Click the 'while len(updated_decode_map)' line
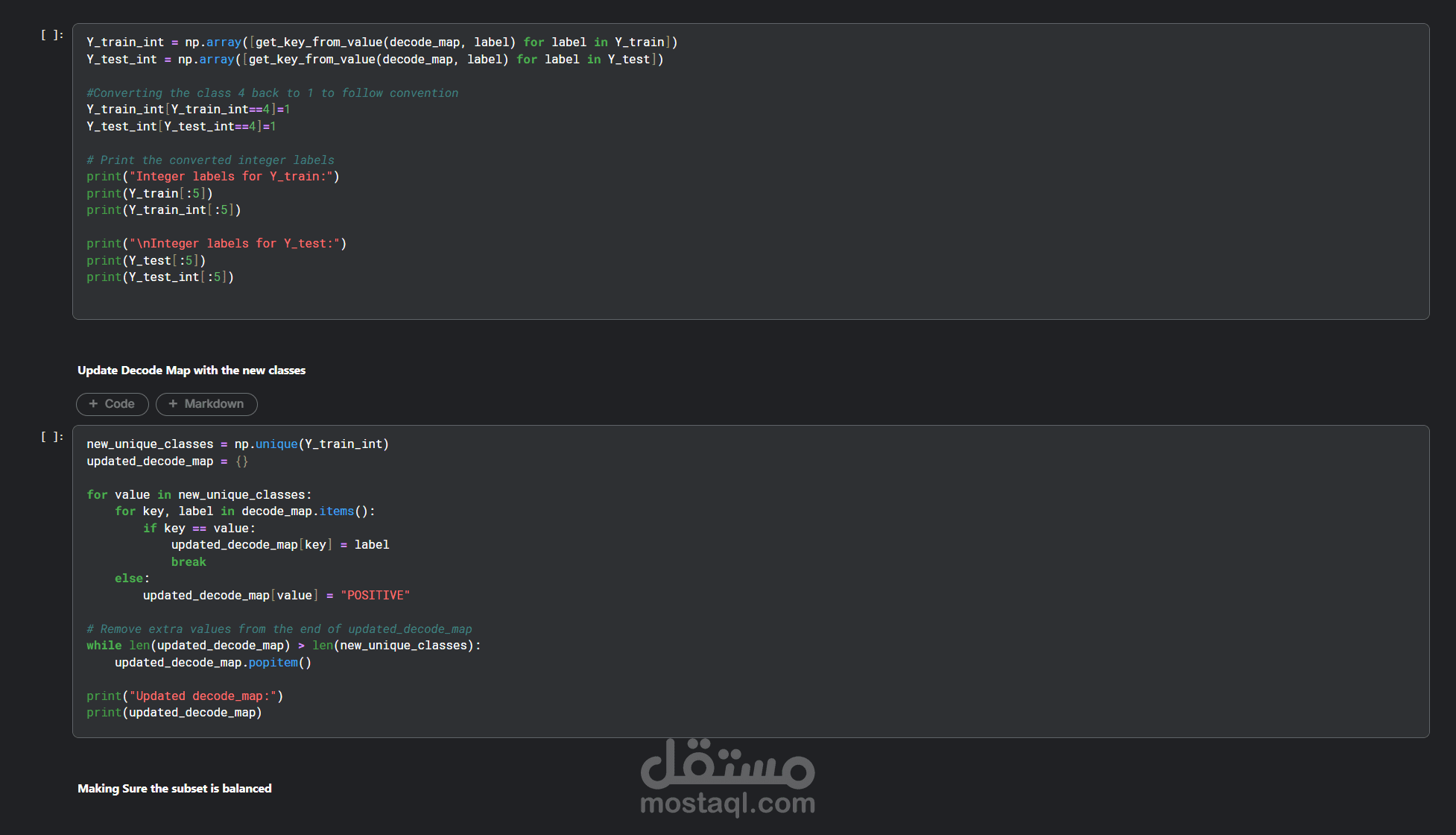 pos(283,646)
